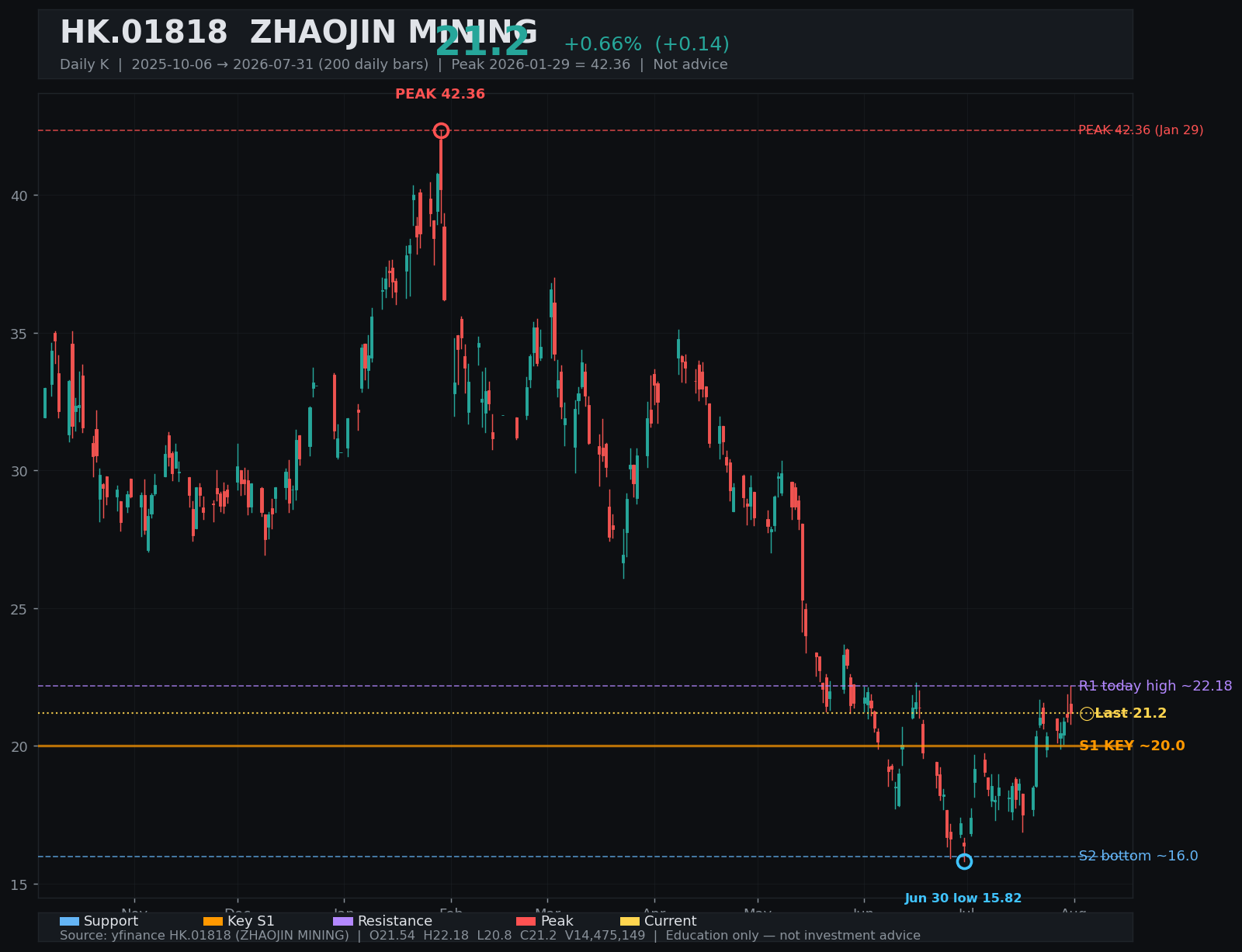Click the Peak red legend swatch
Screen dimensions: 1242x952
pyautogui.click(x=526, y=922)
